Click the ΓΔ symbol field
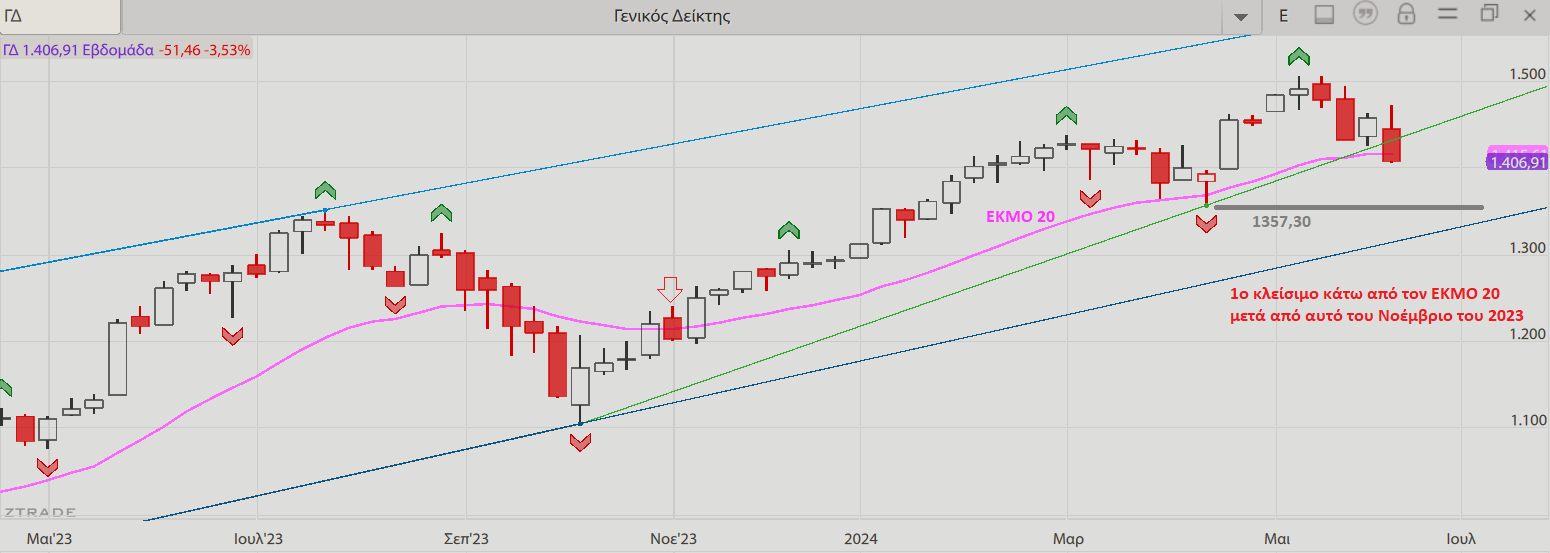This screenshot has height=553, width=1550. (60, 16)
